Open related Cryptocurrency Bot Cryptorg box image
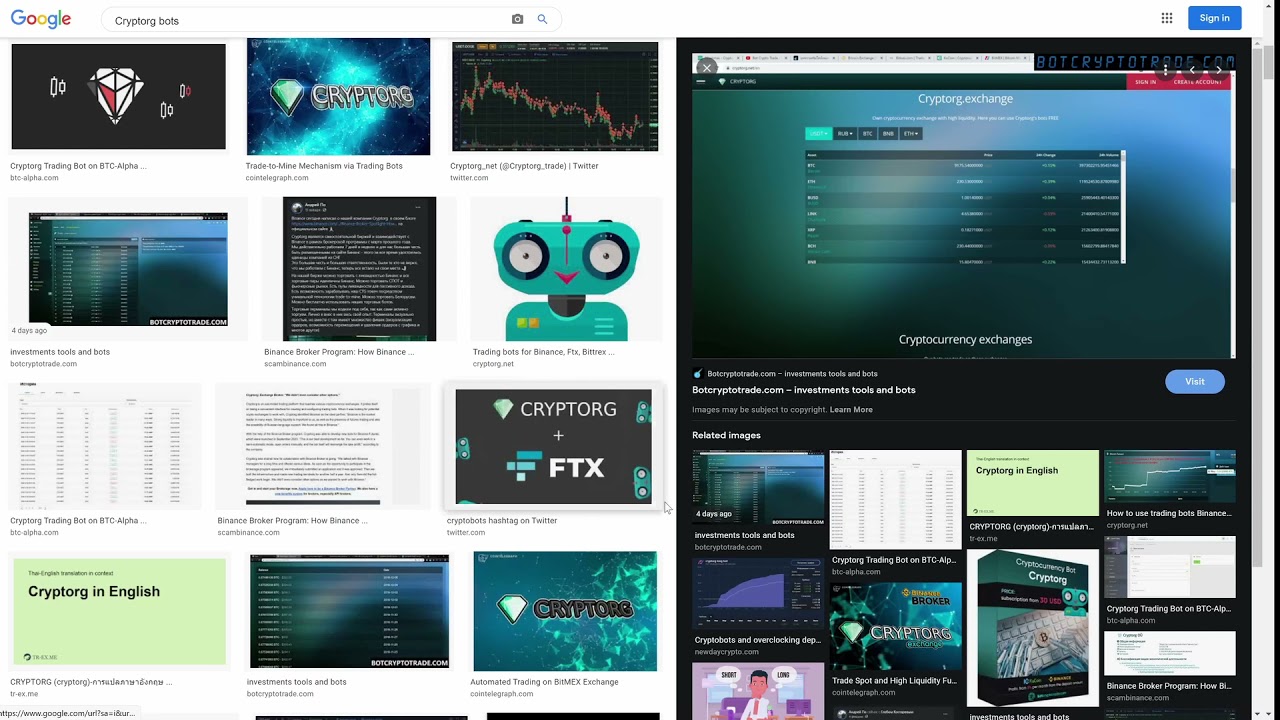The height and width of the screenshot is (720, 1280). [x=1032, y=628]
